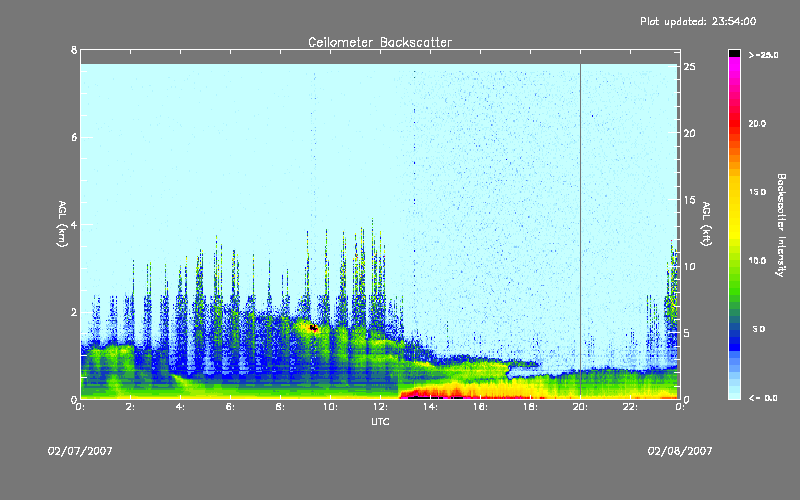
Task: Select the "Plot updated: 23:54:00" timestamp
Action: click(698, 21)
